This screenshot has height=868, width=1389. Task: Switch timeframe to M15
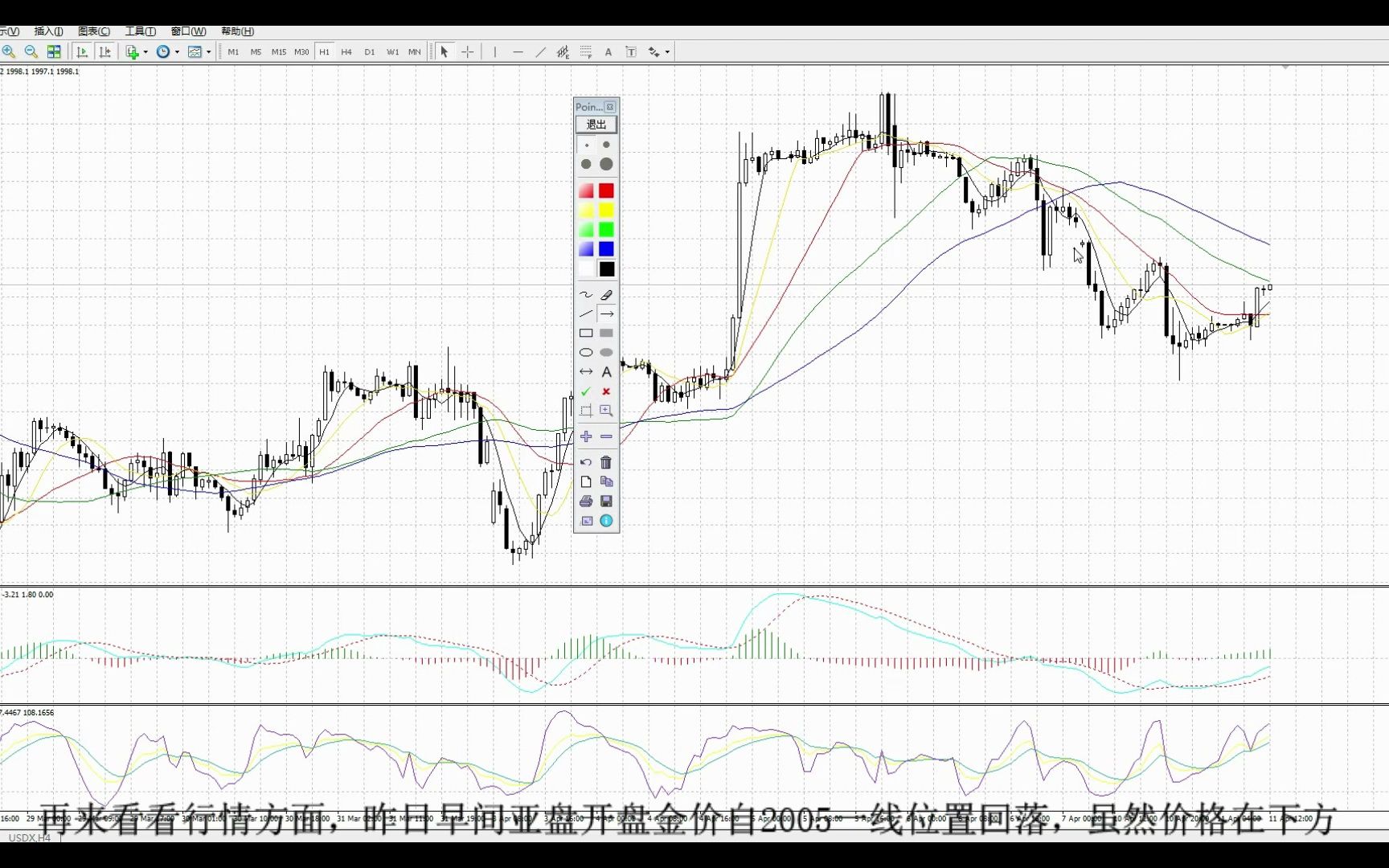pos(279,51)
